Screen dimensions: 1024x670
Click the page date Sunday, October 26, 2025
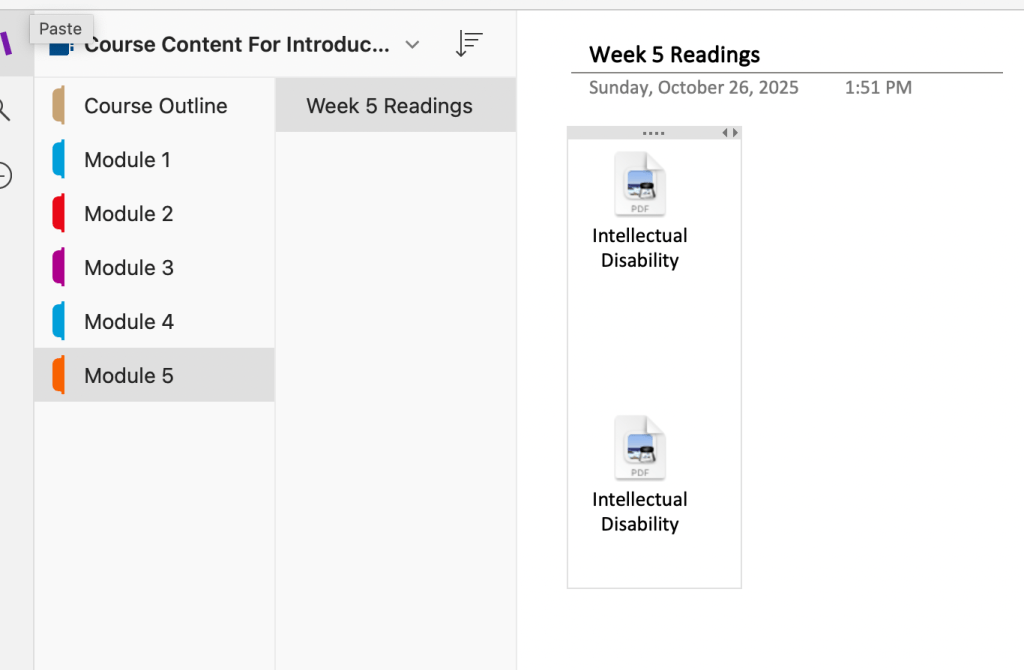693,88
